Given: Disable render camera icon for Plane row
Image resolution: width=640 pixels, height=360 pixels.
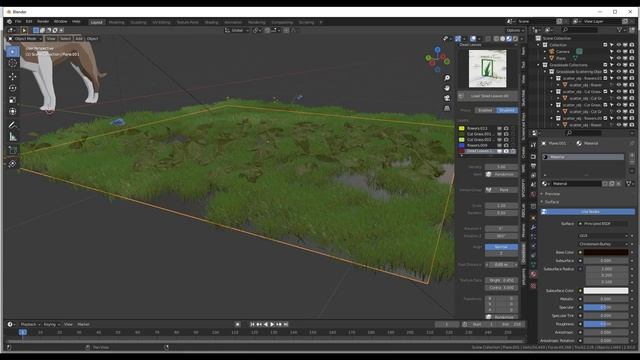Looking at the screenshot, I should 632,58.
